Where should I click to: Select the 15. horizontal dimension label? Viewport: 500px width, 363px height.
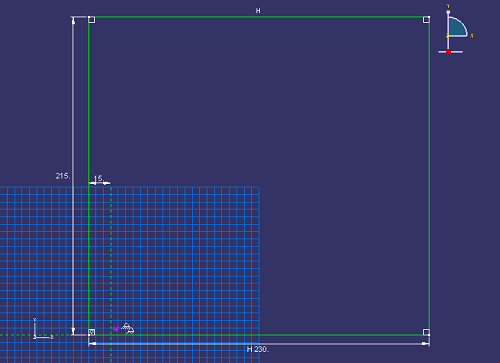coord(99,178)
